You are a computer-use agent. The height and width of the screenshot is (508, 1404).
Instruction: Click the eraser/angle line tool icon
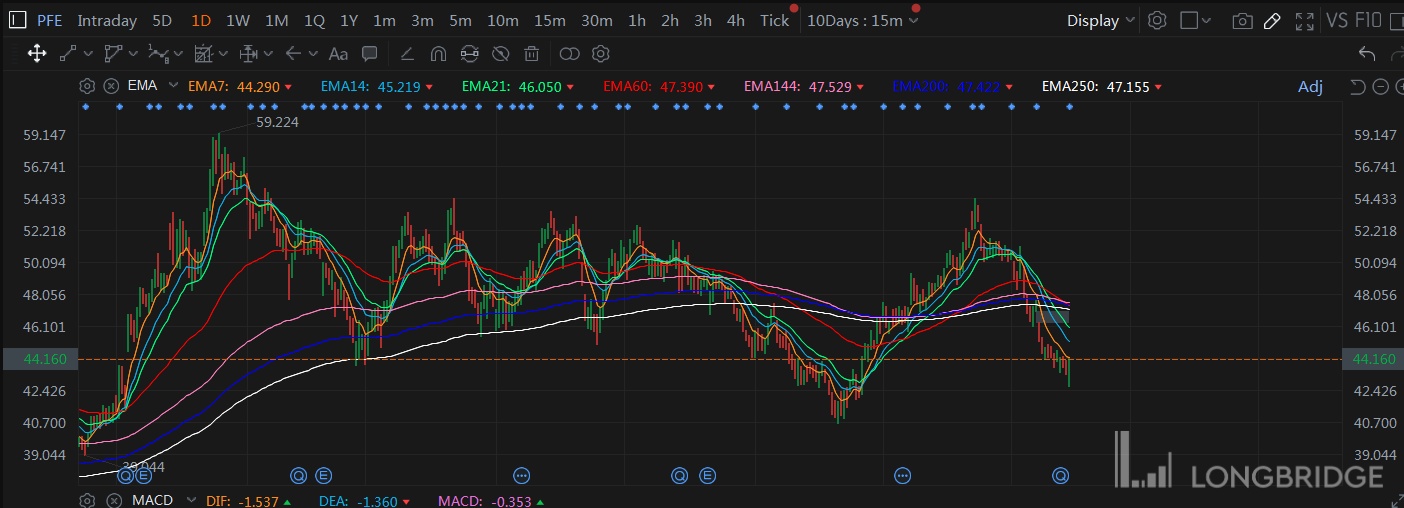point(407,54)
